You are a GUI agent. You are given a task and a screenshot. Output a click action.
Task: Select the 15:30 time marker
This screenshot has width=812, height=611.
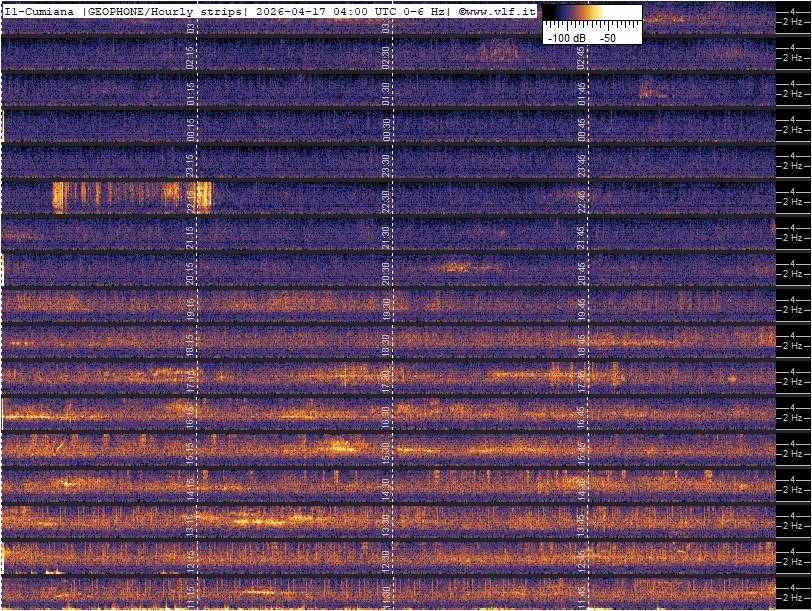click(x=386, y=452)
